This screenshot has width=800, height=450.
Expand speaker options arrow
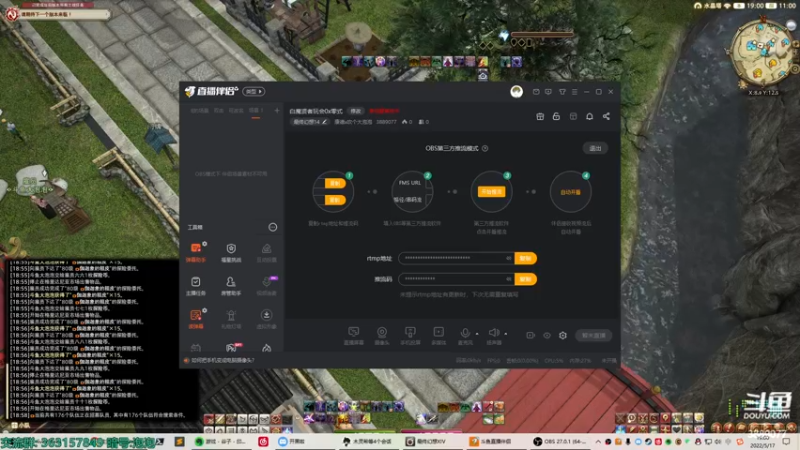tap(506, 334)
